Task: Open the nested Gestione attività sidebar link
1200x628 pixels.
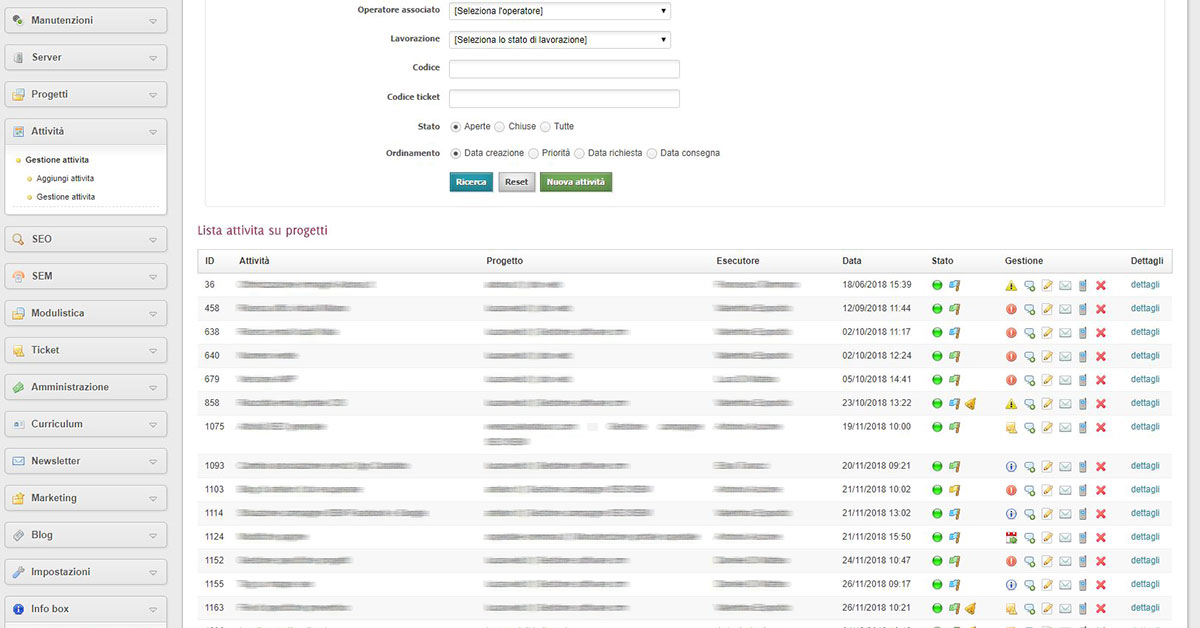Action: coord(65,197)
